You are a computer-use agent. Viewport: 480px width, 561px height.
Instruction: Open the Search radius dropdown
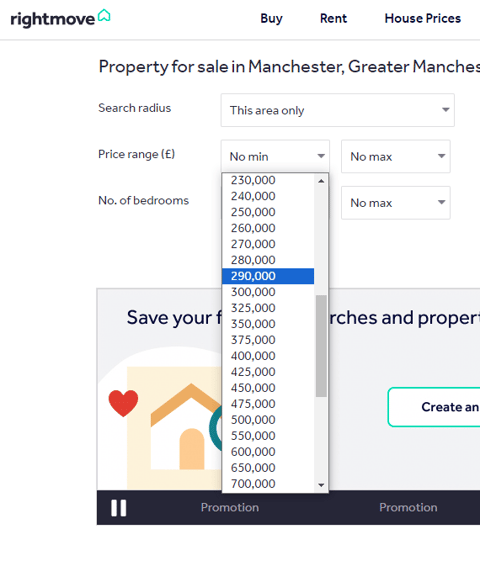click(338, 110)
